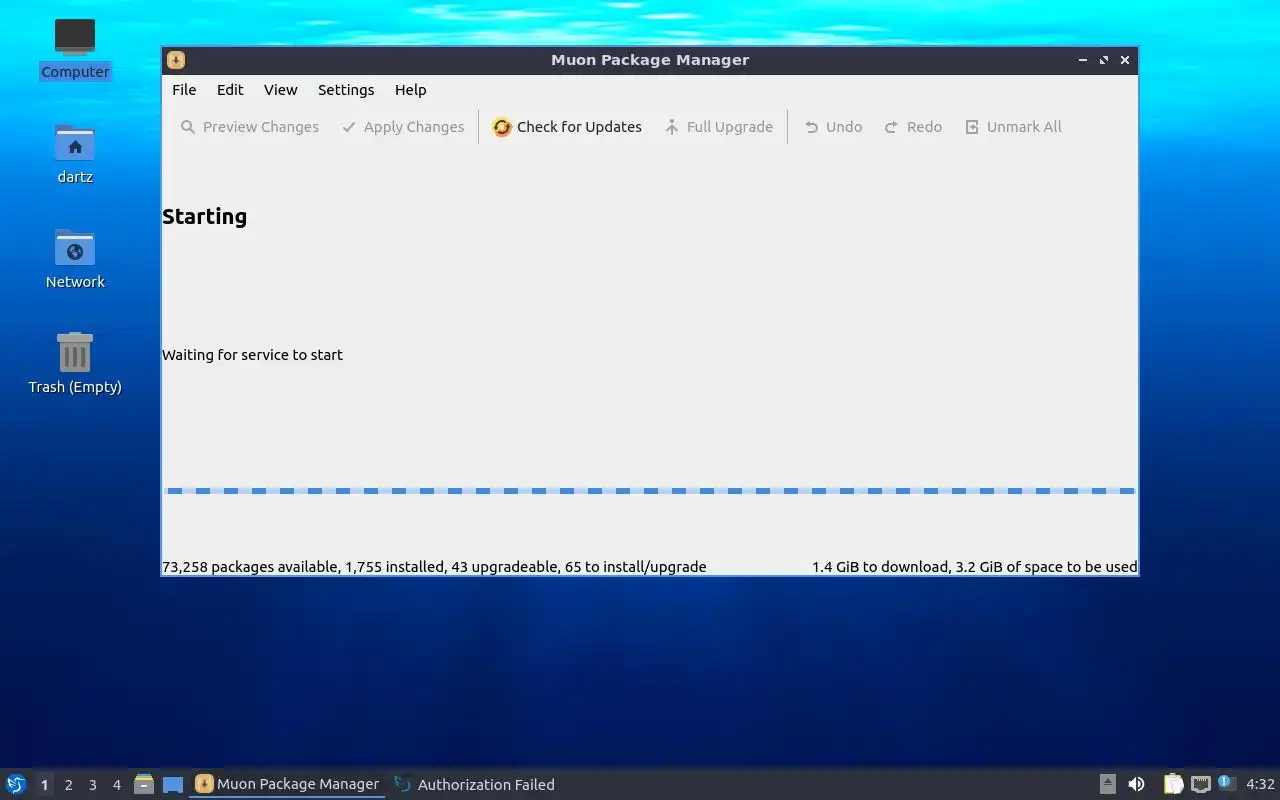
Task: Click Preview Changes toolbar button
Action: [x=250, y=127]
